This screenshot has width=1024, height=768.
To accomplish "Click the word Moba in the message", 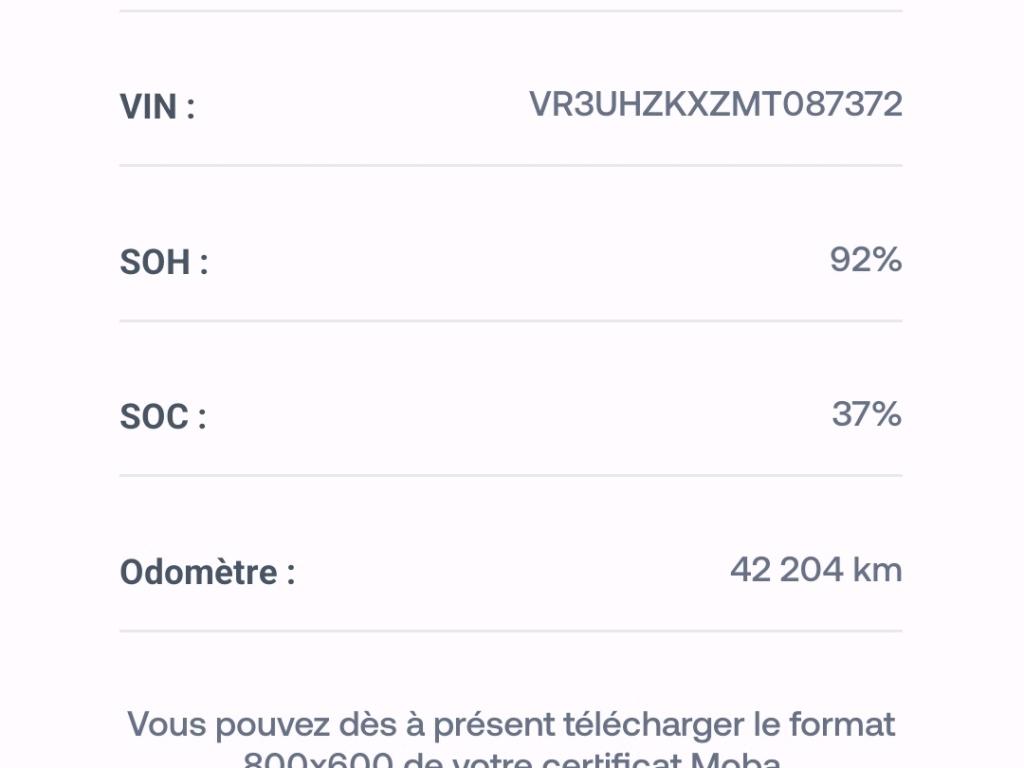I will point(735,760).
